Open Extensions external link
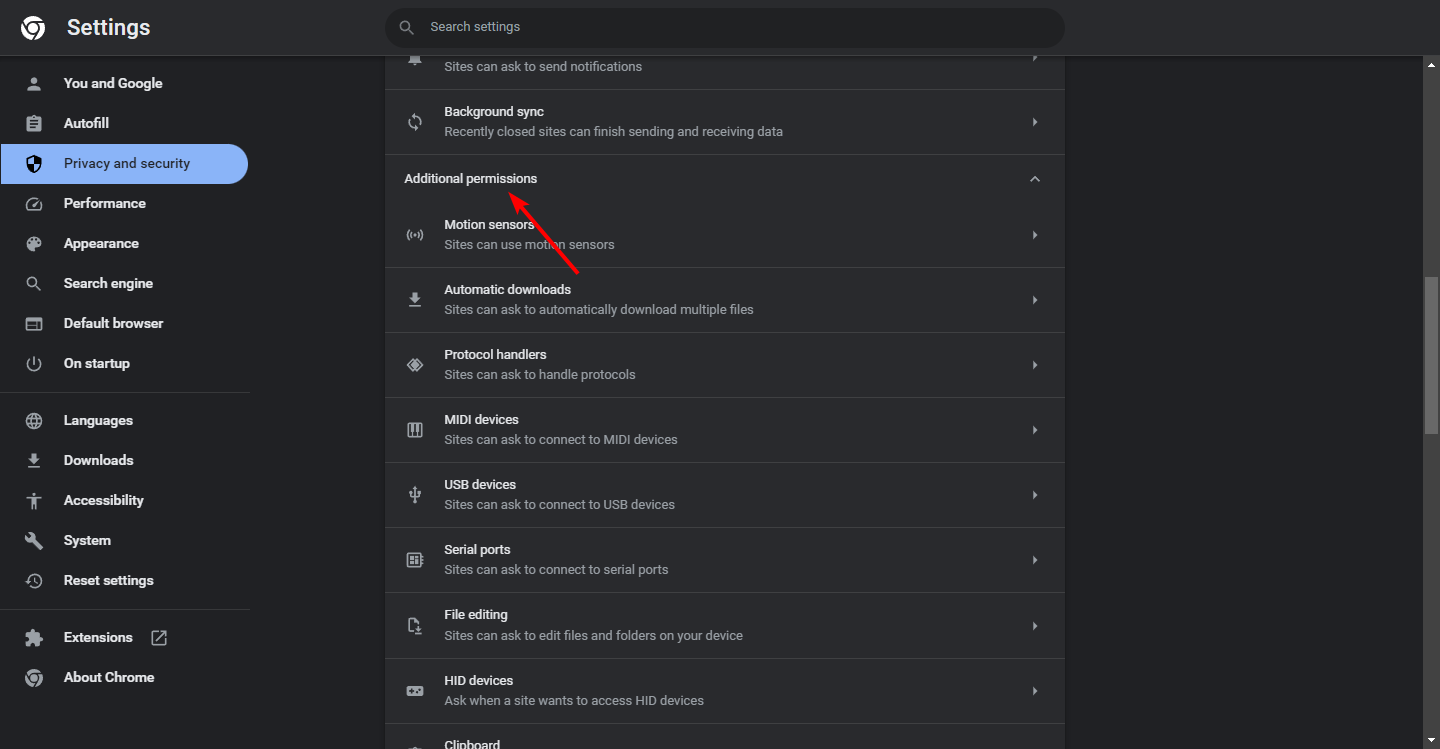 tap(159, 637)
